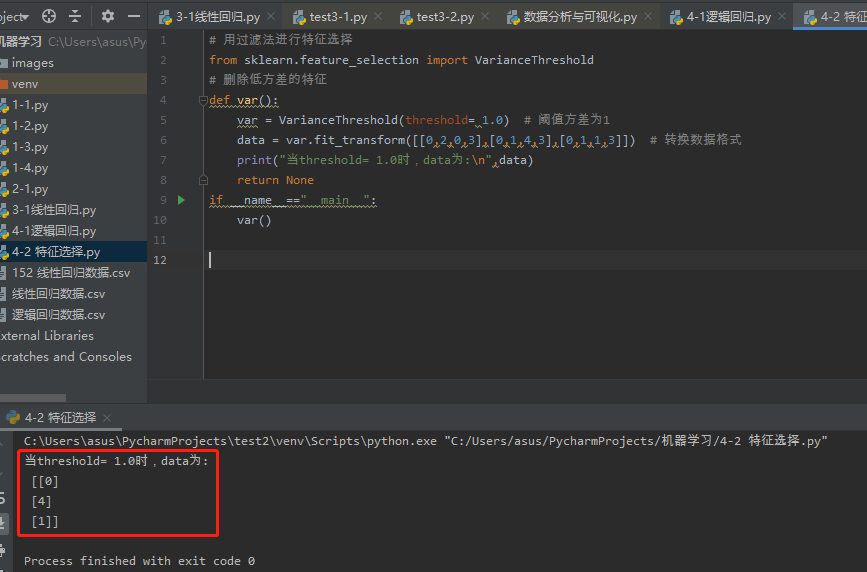The image size is (867, 572).
Task: Close the 4-1逻辑回归.py tab
Action: point(782,17)
